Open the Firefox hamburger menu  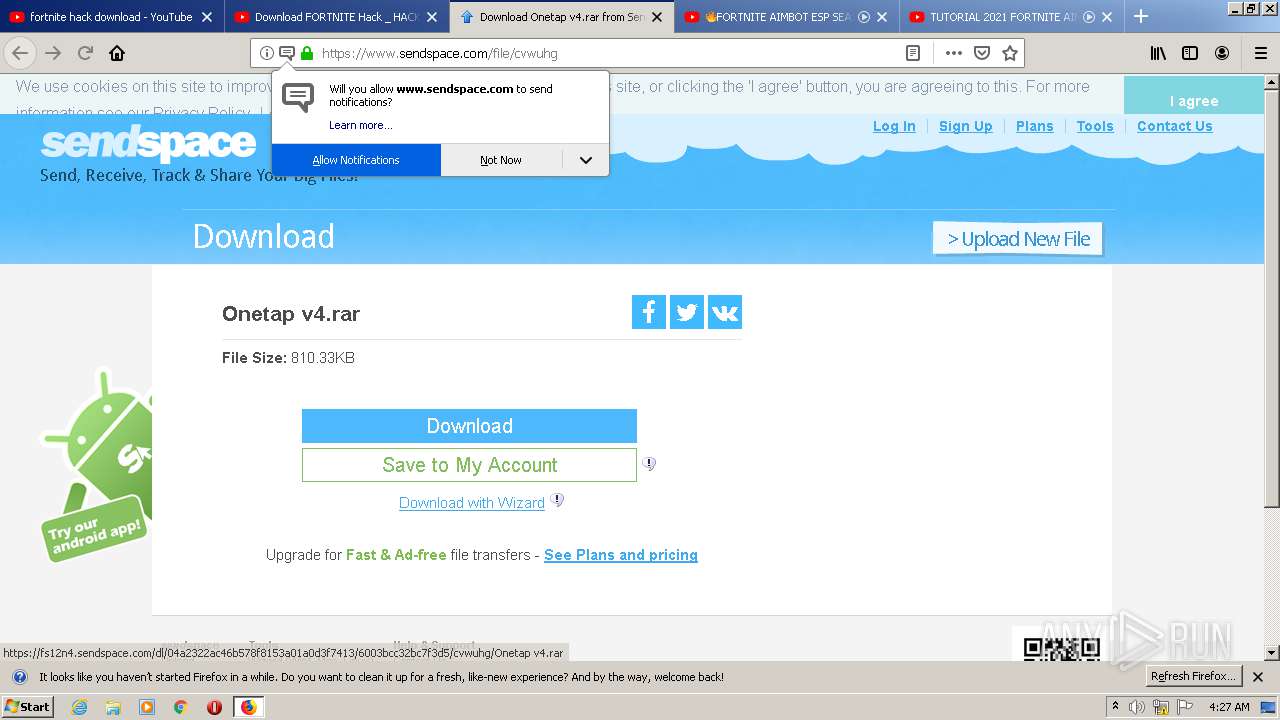[1261, 53]
